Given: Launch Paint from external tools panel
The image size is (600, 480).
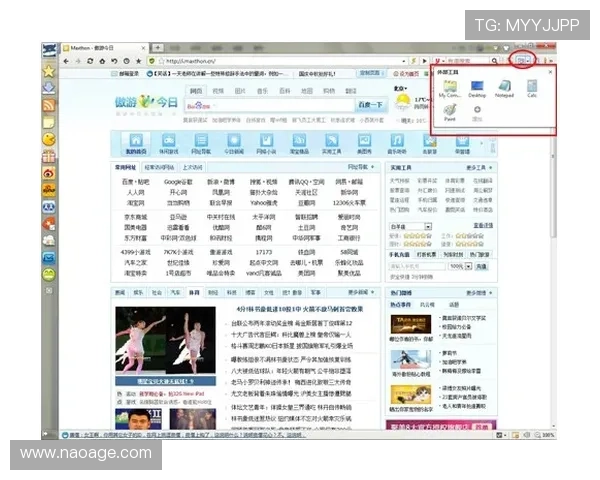Looking at the screenshot, I should [x=450, y=113].
